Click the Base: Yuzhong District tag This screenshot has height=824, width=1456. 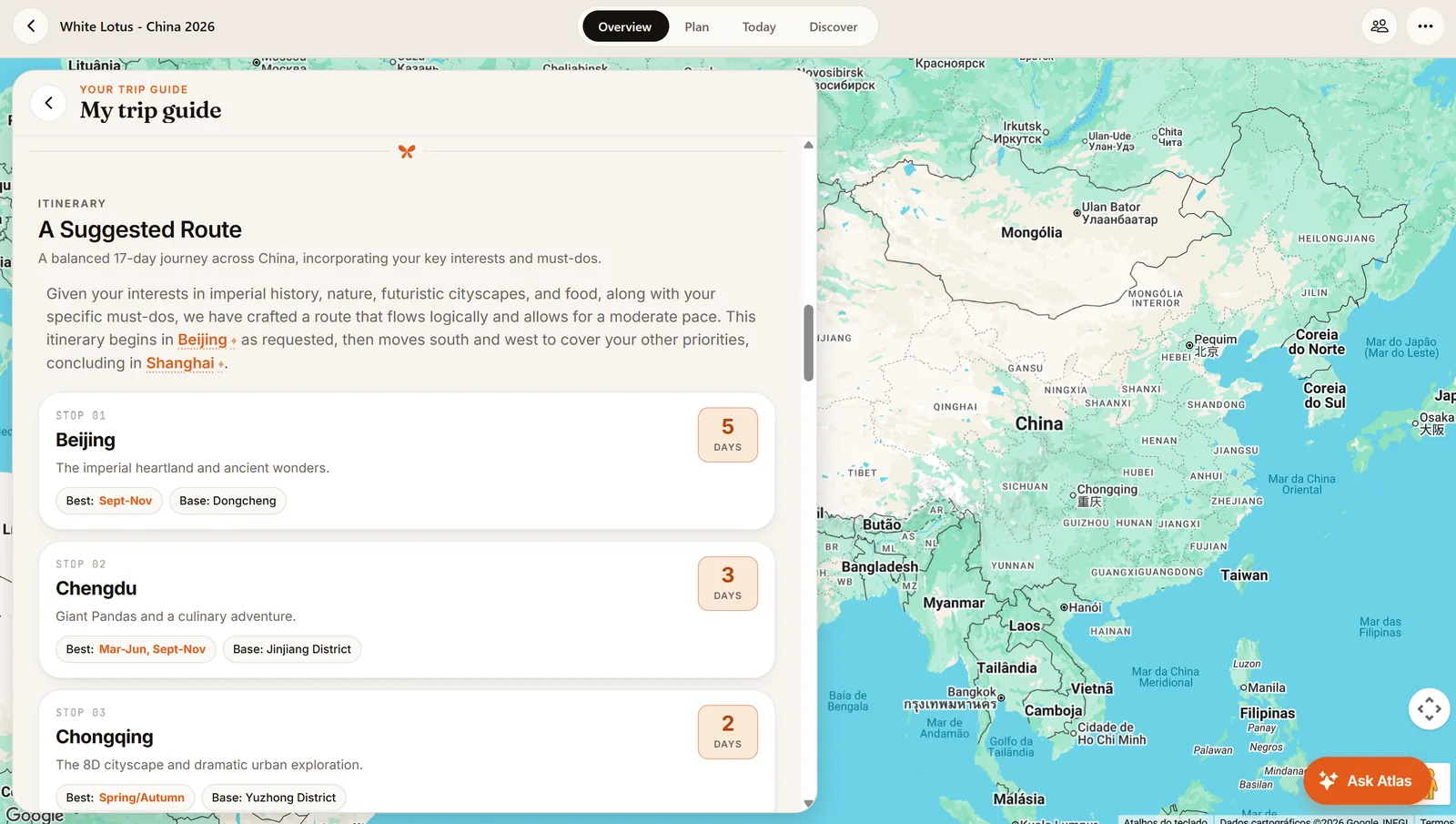click(274, 798)
